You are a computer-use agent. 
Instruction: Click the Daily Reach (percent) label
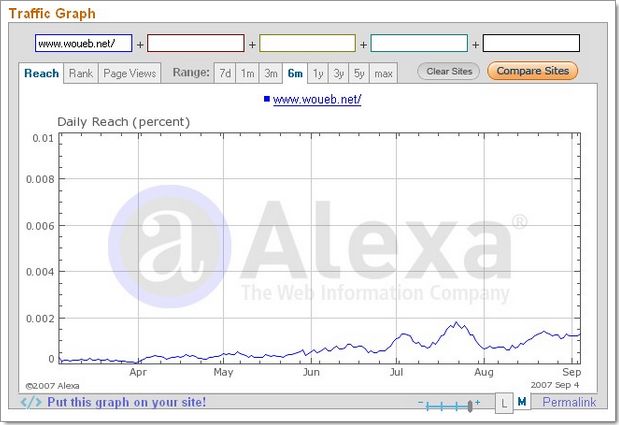(124, 122)
